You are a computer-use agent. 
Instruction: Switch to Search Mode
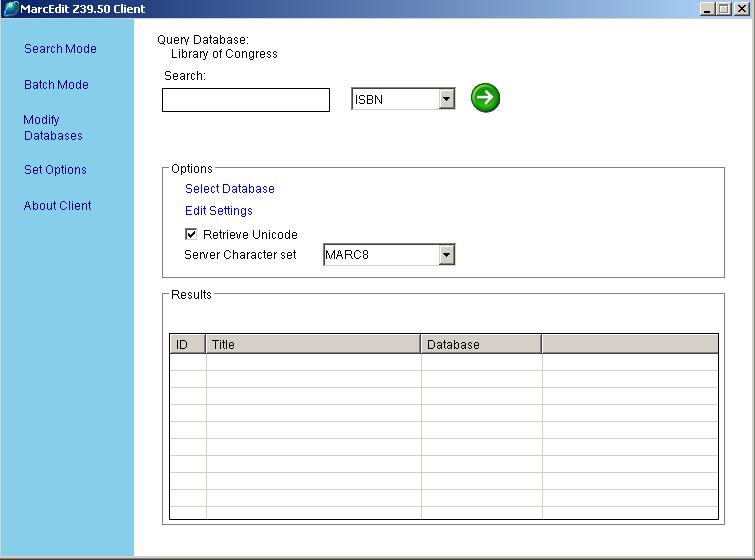pos(60,49)
